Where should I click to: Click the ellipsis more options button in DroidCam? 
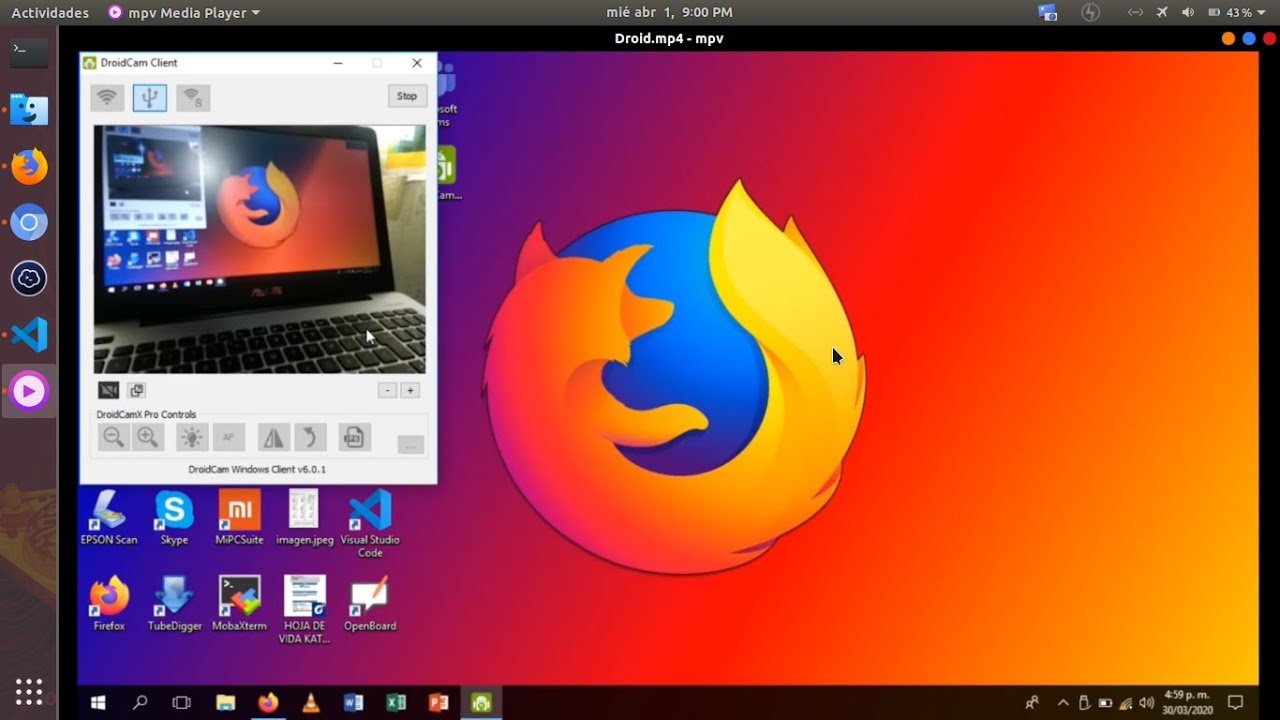[x=410, y=444]
